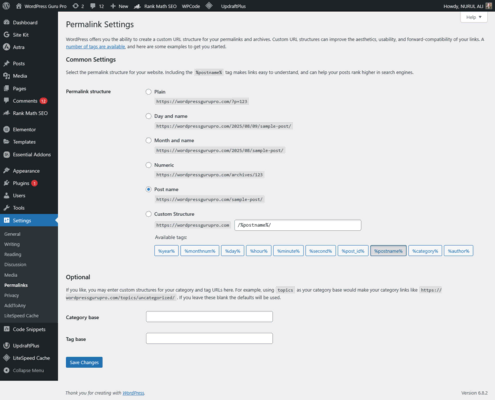Open Discussion settings submenu
Image resolution: width=495 pixels, height=400 pixels.
point(15,265)
